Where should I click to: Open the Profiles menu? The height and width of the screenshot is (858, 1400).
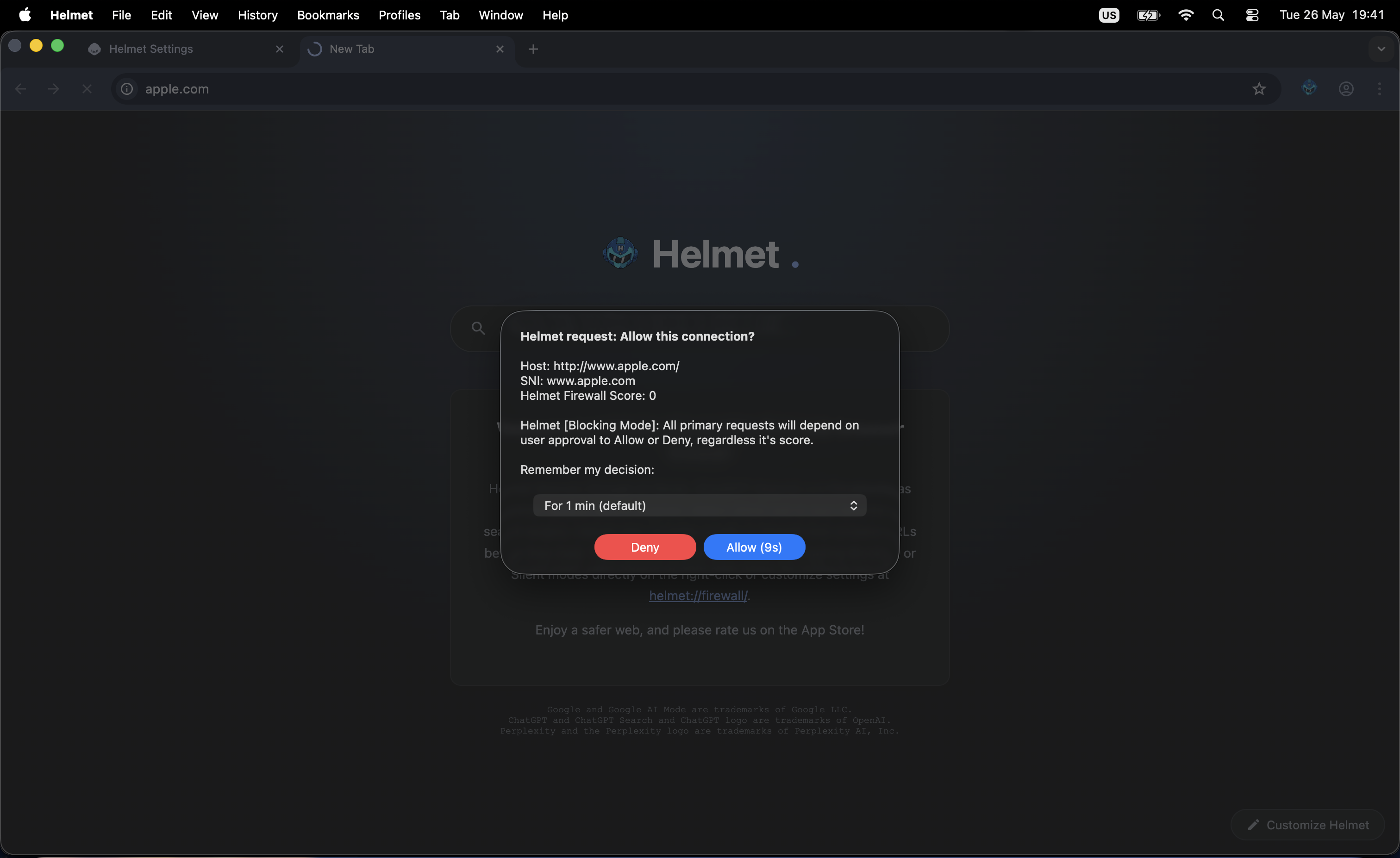click(400, 15)
